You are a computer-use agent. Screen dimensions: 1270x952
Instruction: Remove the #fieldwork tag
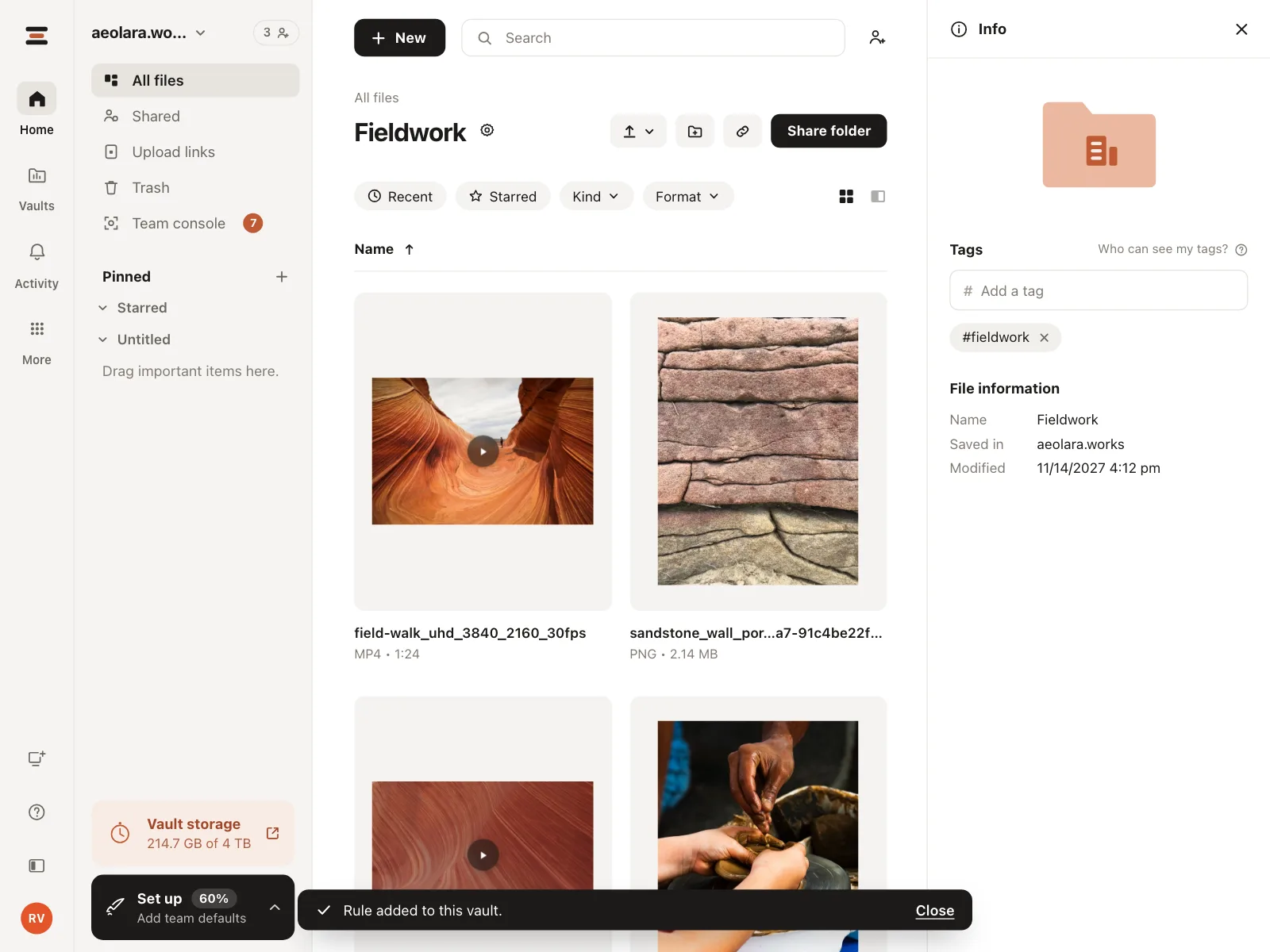(x=1045, y=337)
